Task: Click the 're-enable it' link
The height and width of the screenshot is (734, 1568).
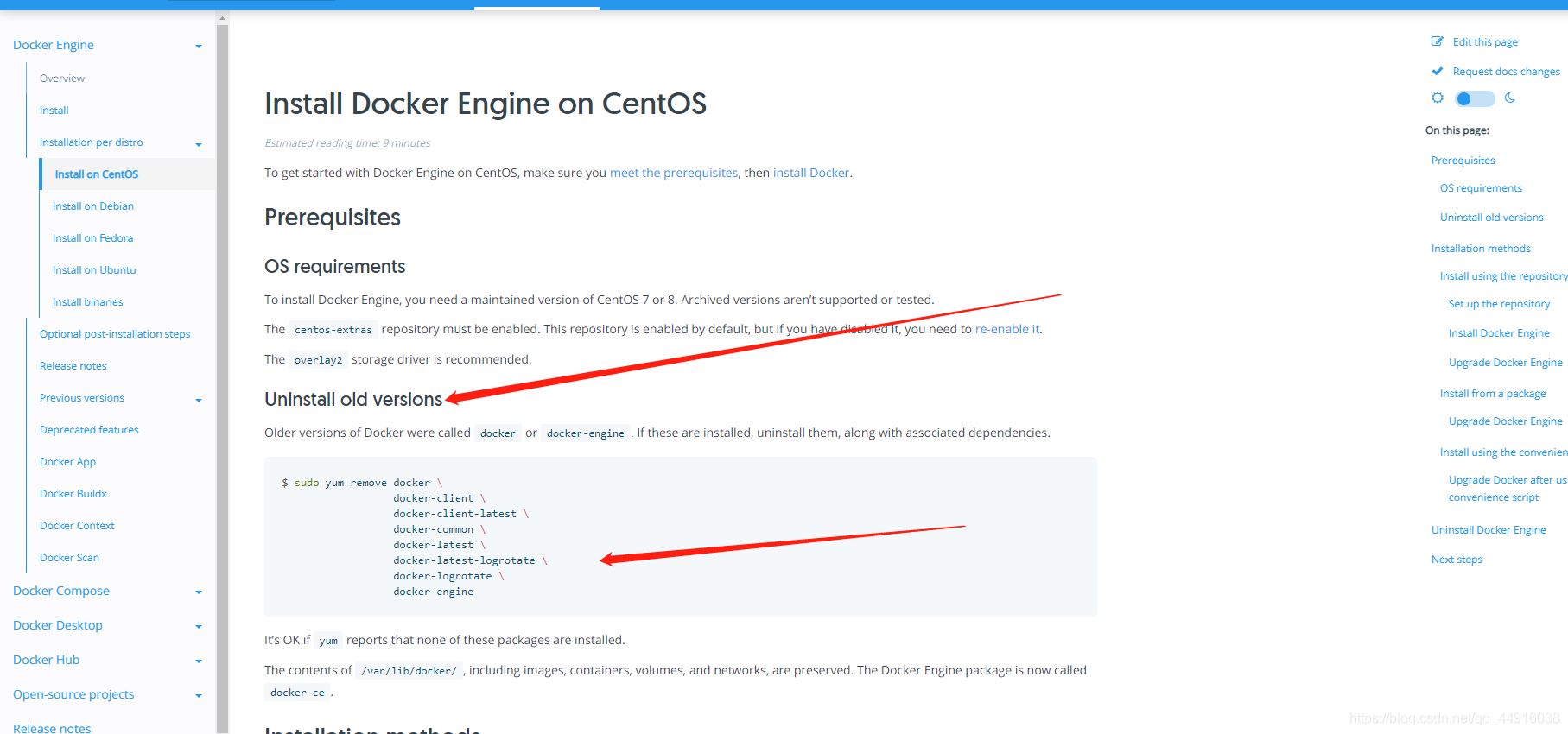Action: pos(1007,329)
